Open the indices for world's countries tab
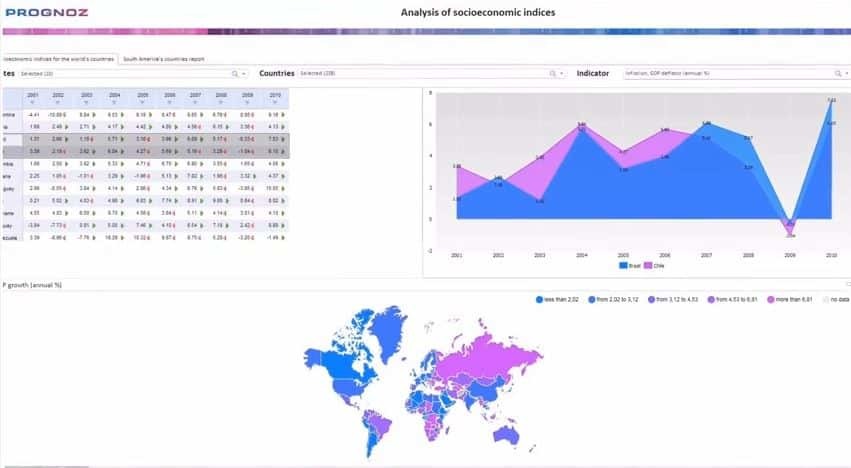The width and height of the screenshot is (851, 468). click(58, 59)
